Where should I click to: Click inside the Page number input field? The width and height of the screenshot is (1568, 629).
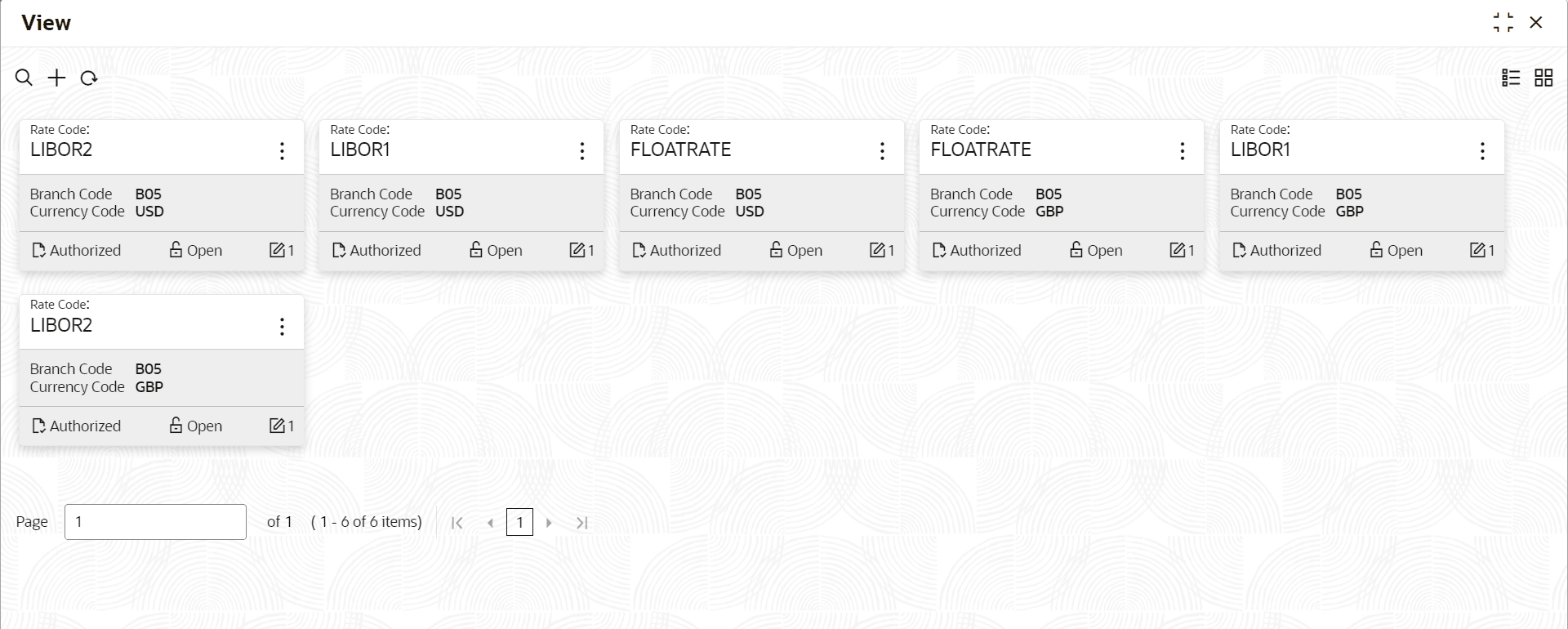pyautogui.click(x=155, y=522)
